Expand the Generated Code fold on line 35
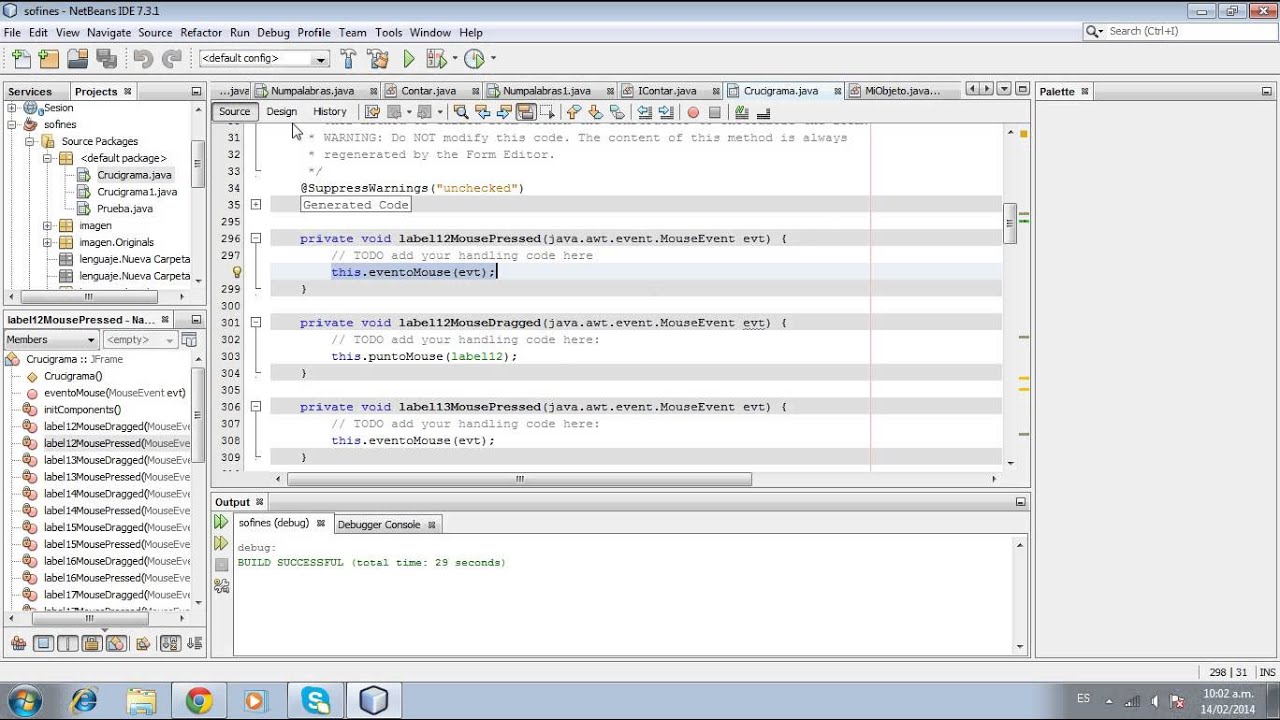The height and width of the screenshot is (720, 1280). click(256, 205)
